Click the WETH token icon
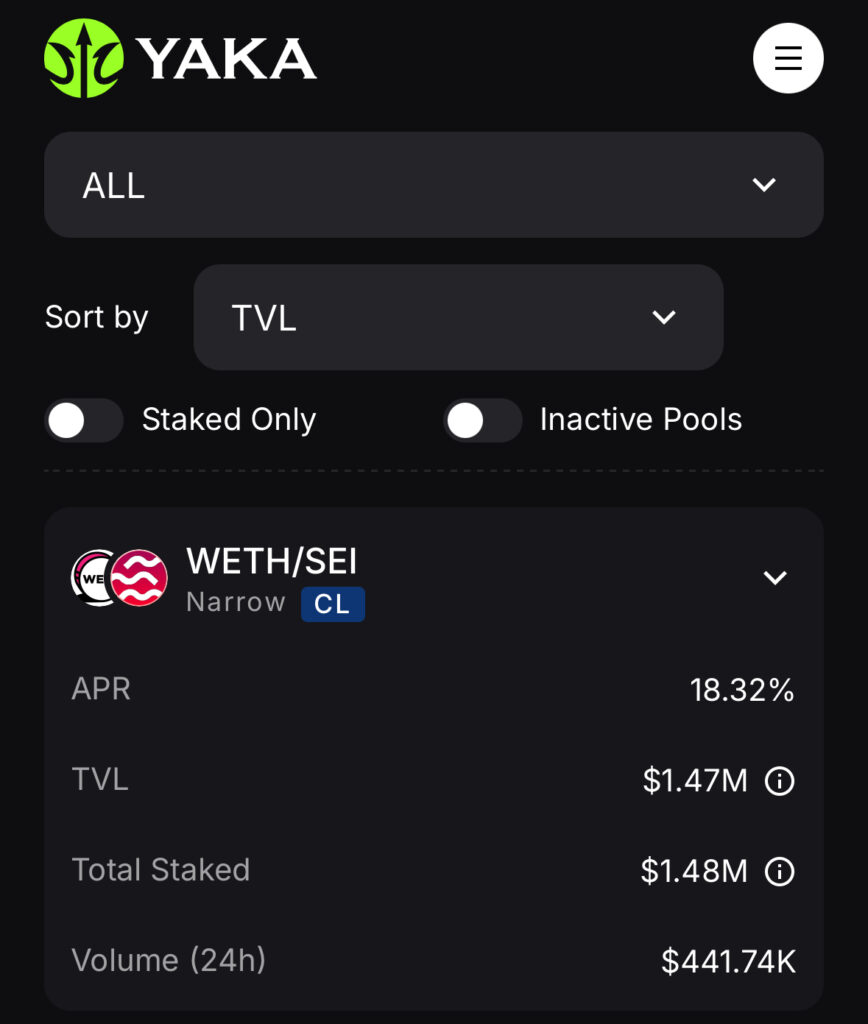Image resolution: width=868 pixels, height=1024 pixels. point(95,578)
